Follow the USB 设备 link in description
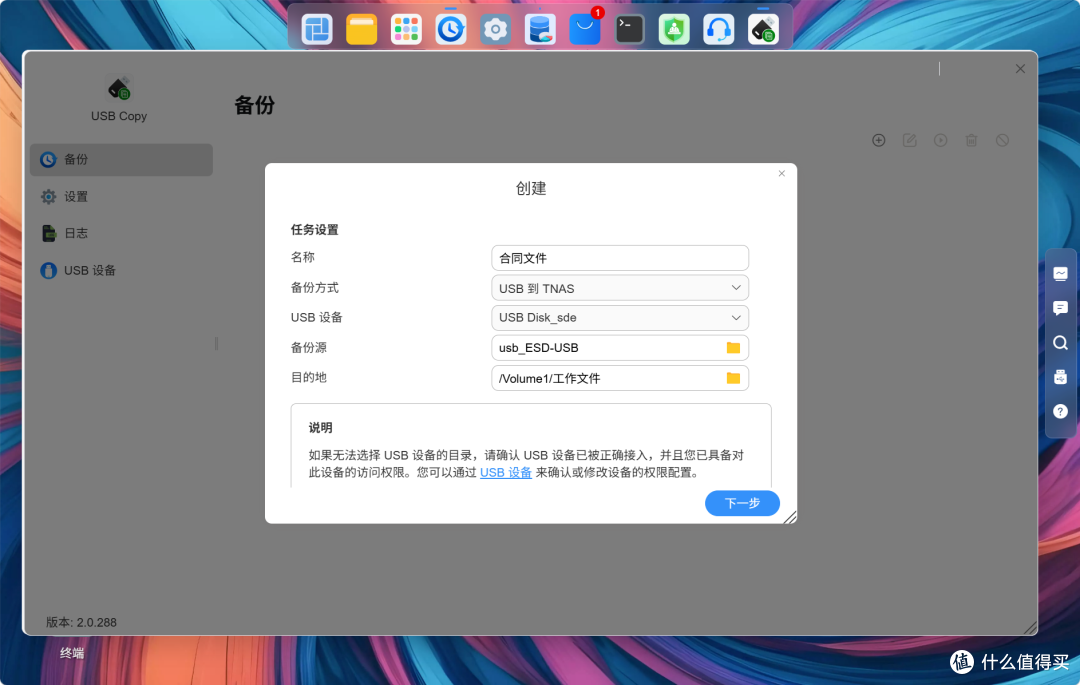 506,473
